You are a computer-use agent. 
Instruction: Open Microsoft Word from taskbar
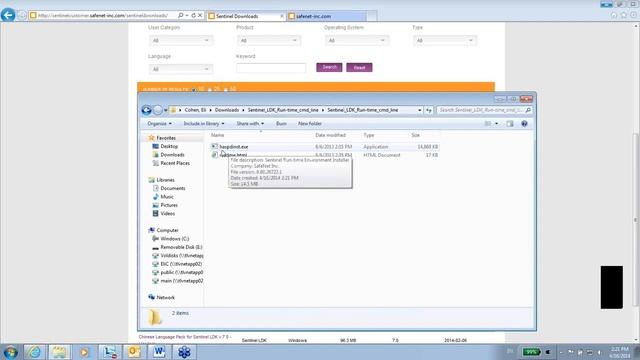coord(159,352)
